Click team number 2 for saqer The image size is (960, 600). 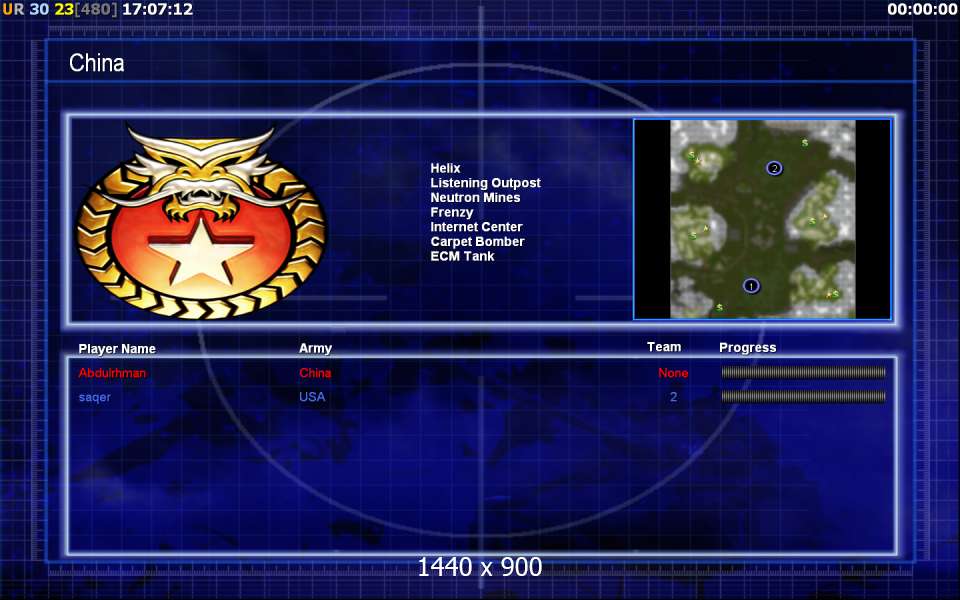(673, 397)
